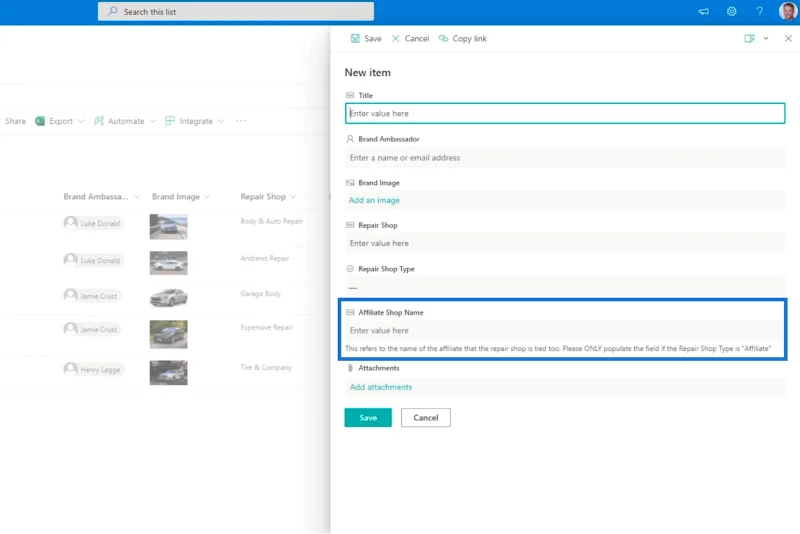The image size is (800, 534).
Task: Expand the chevron beside the edit form icon
Action: (766, 38)
